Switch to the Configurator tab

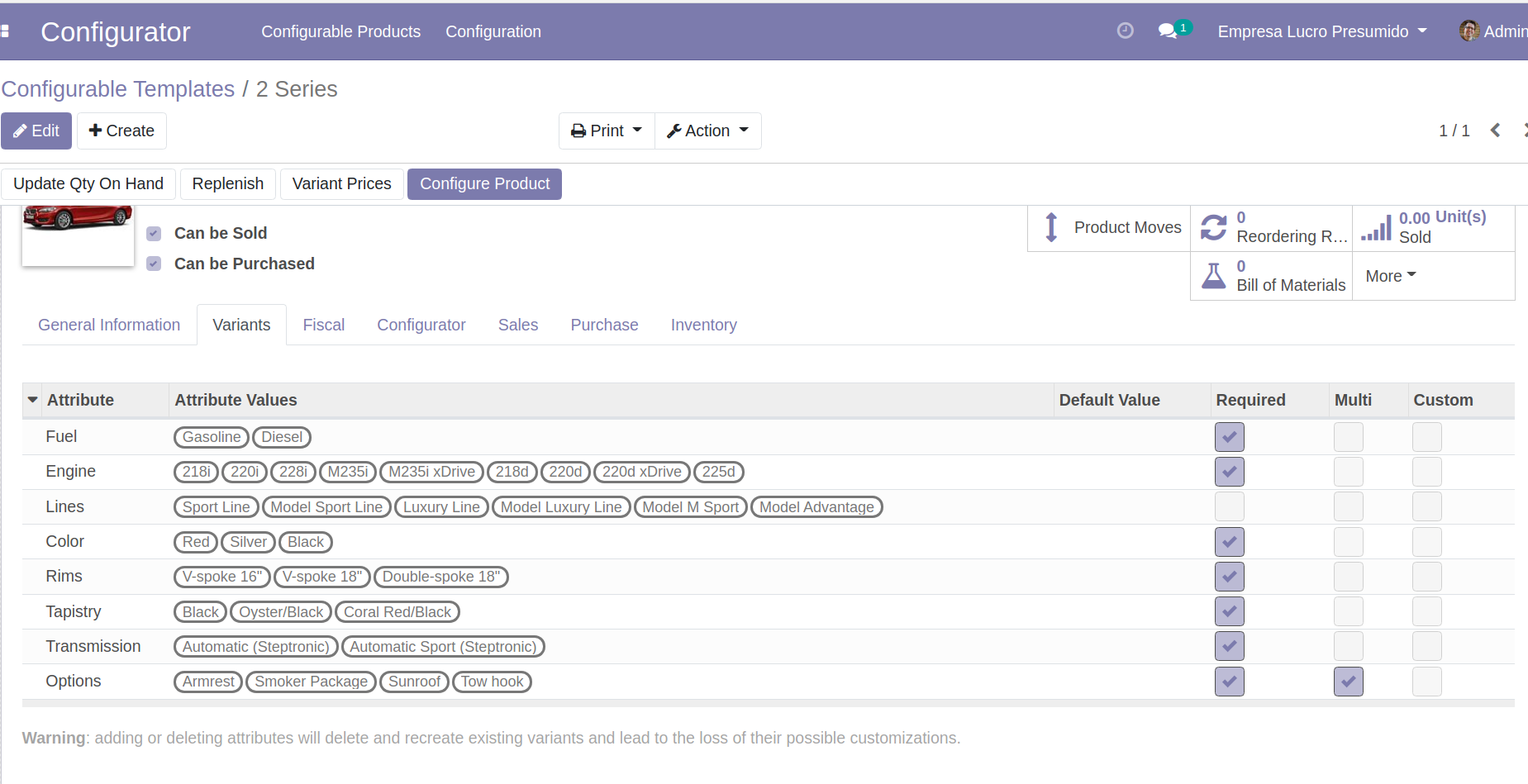(421, 325)
